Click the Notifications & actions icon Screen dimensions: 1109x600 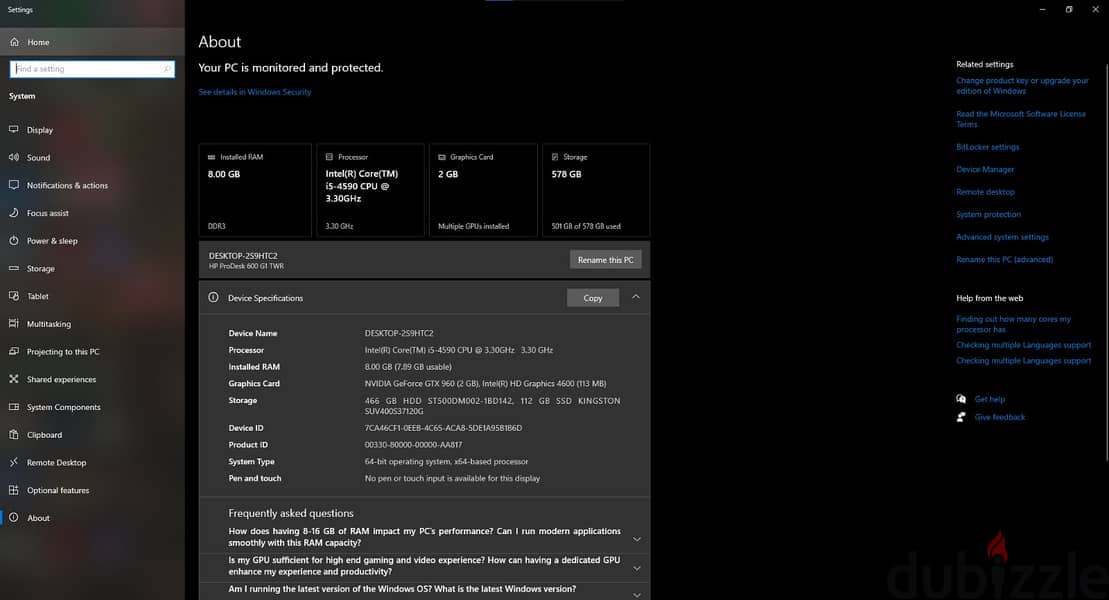[x=13, y=185]
